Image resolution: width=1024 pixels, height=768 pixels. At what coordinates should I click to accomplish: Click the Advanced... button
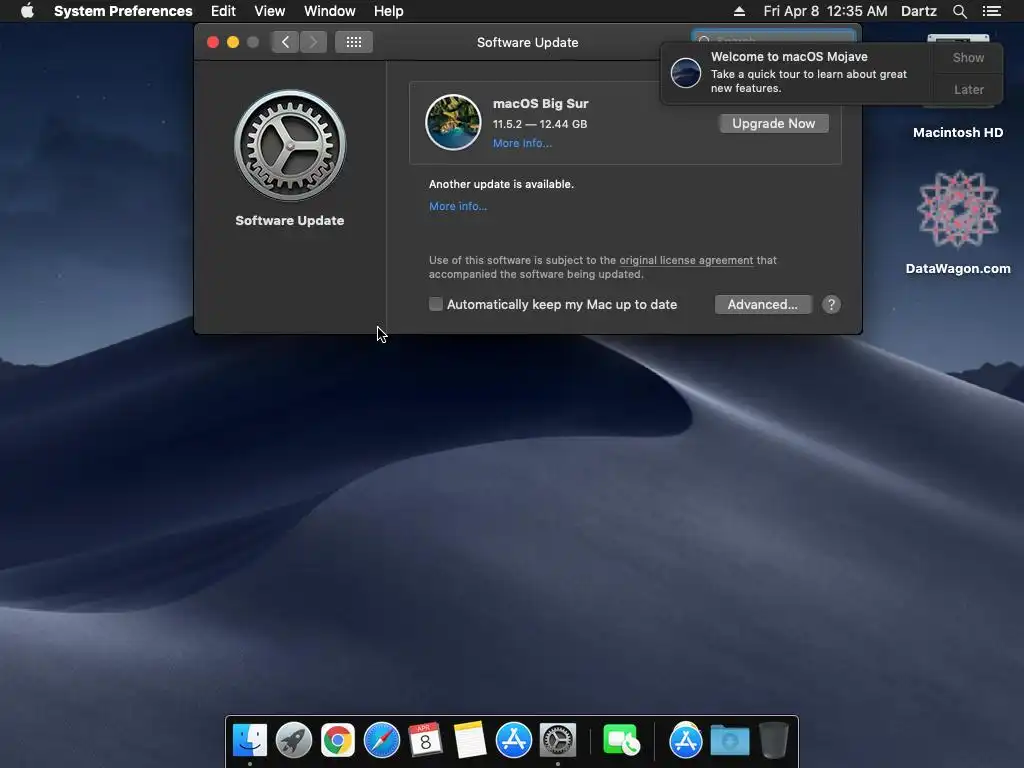[x=763, y=304]
